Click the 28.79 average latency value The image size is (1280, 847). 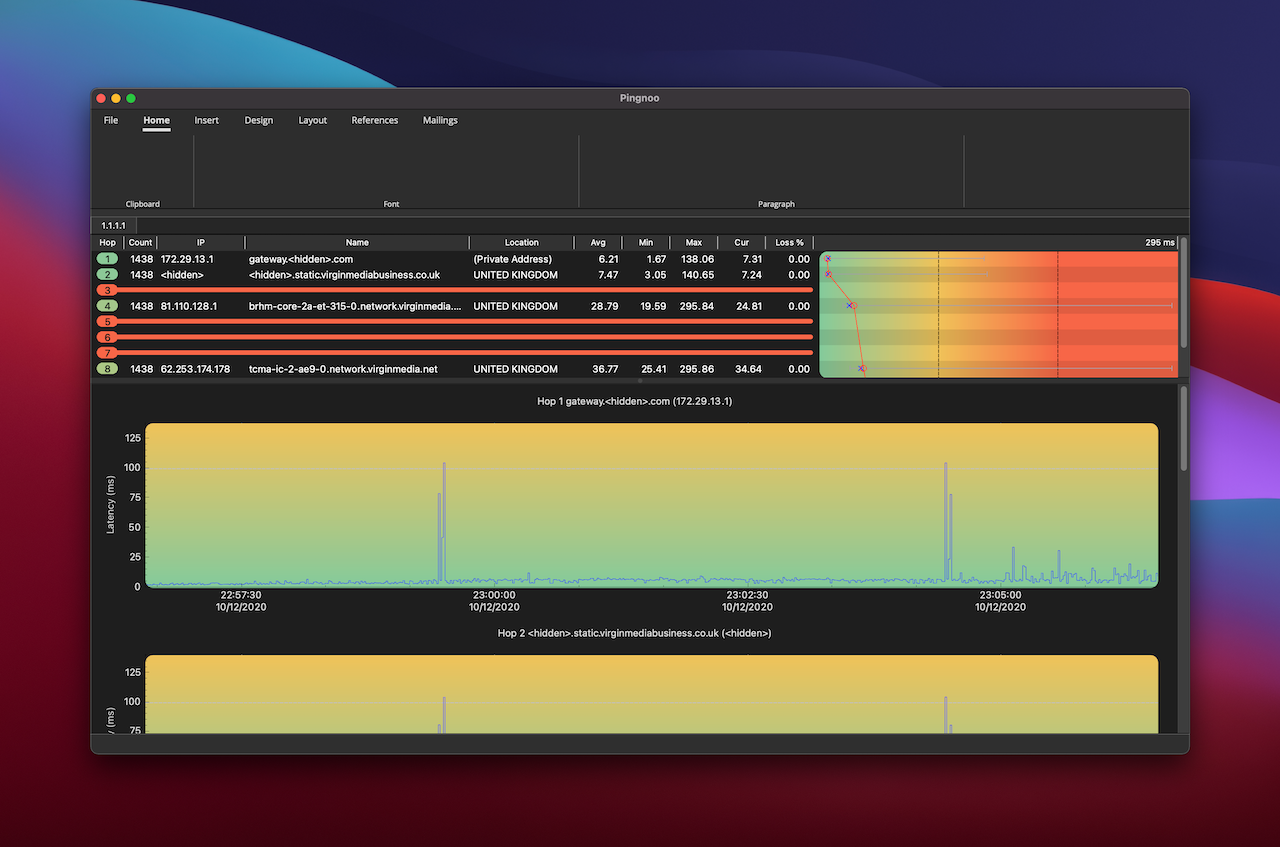(604, 306)
